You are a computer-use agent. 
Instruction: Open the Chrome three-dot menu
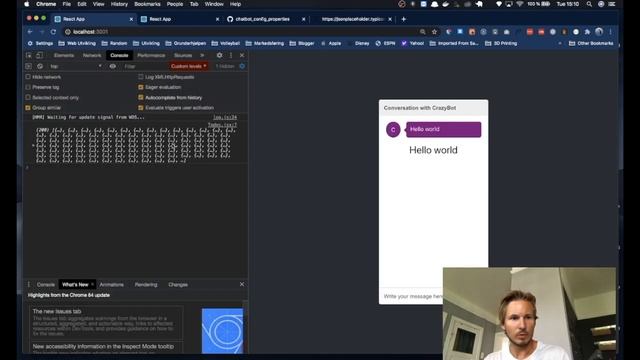[611, 31]
